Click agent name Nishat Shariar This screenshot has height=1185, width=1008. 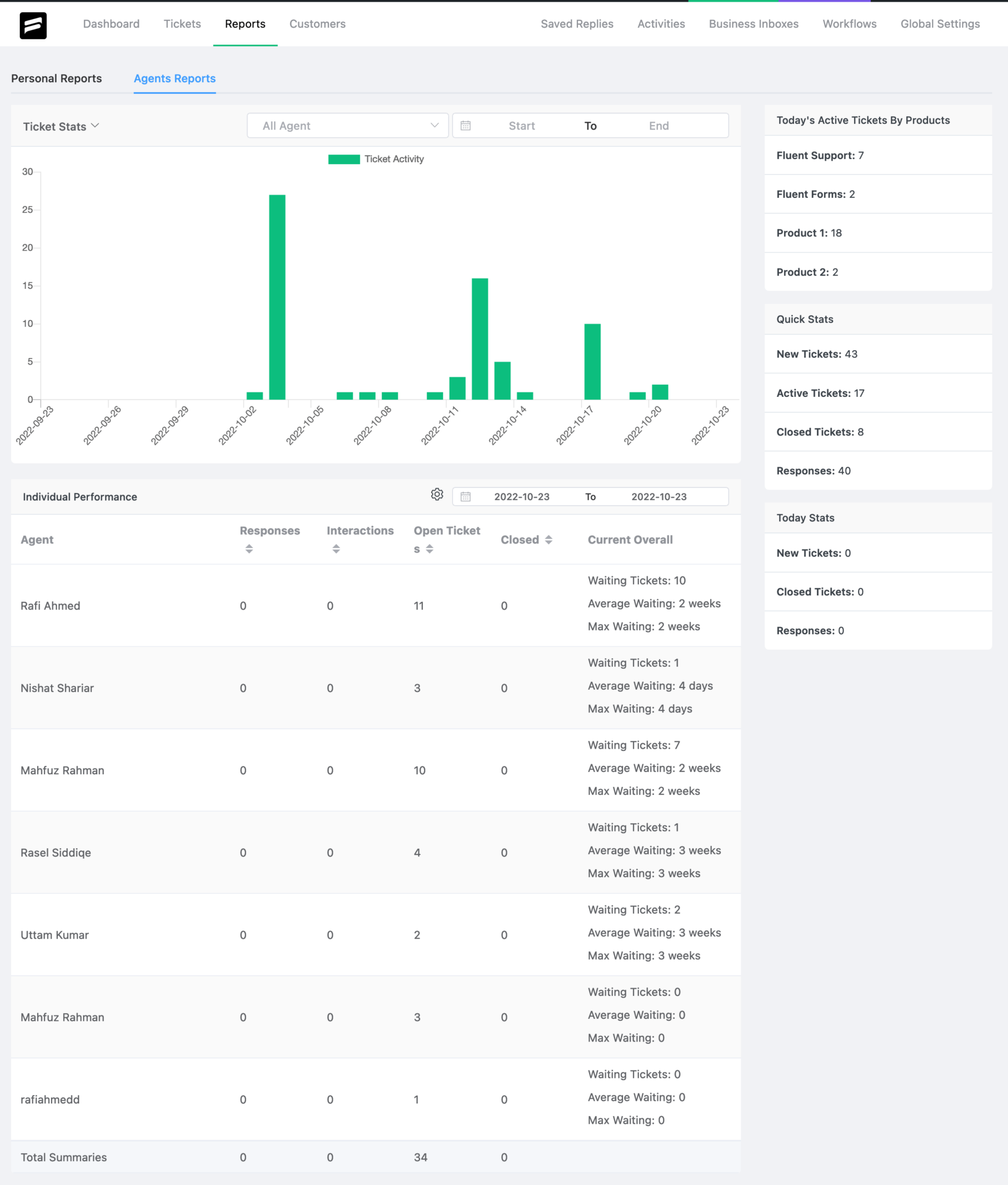point(57,687)
